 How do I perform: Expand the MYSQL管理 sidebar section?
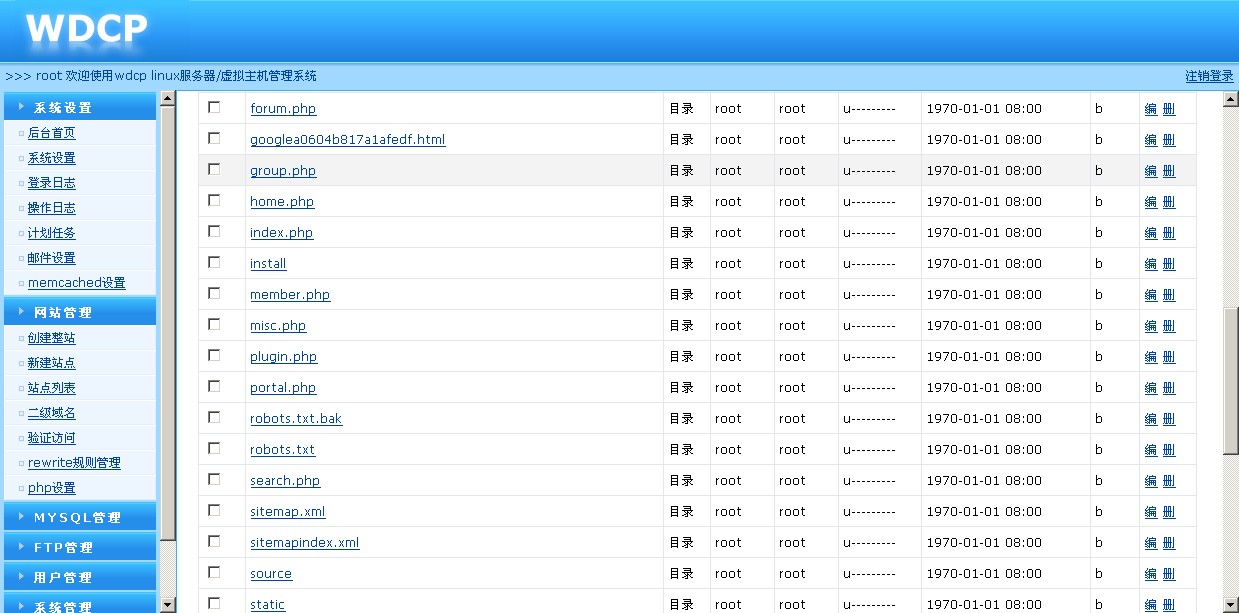point(79,517)
